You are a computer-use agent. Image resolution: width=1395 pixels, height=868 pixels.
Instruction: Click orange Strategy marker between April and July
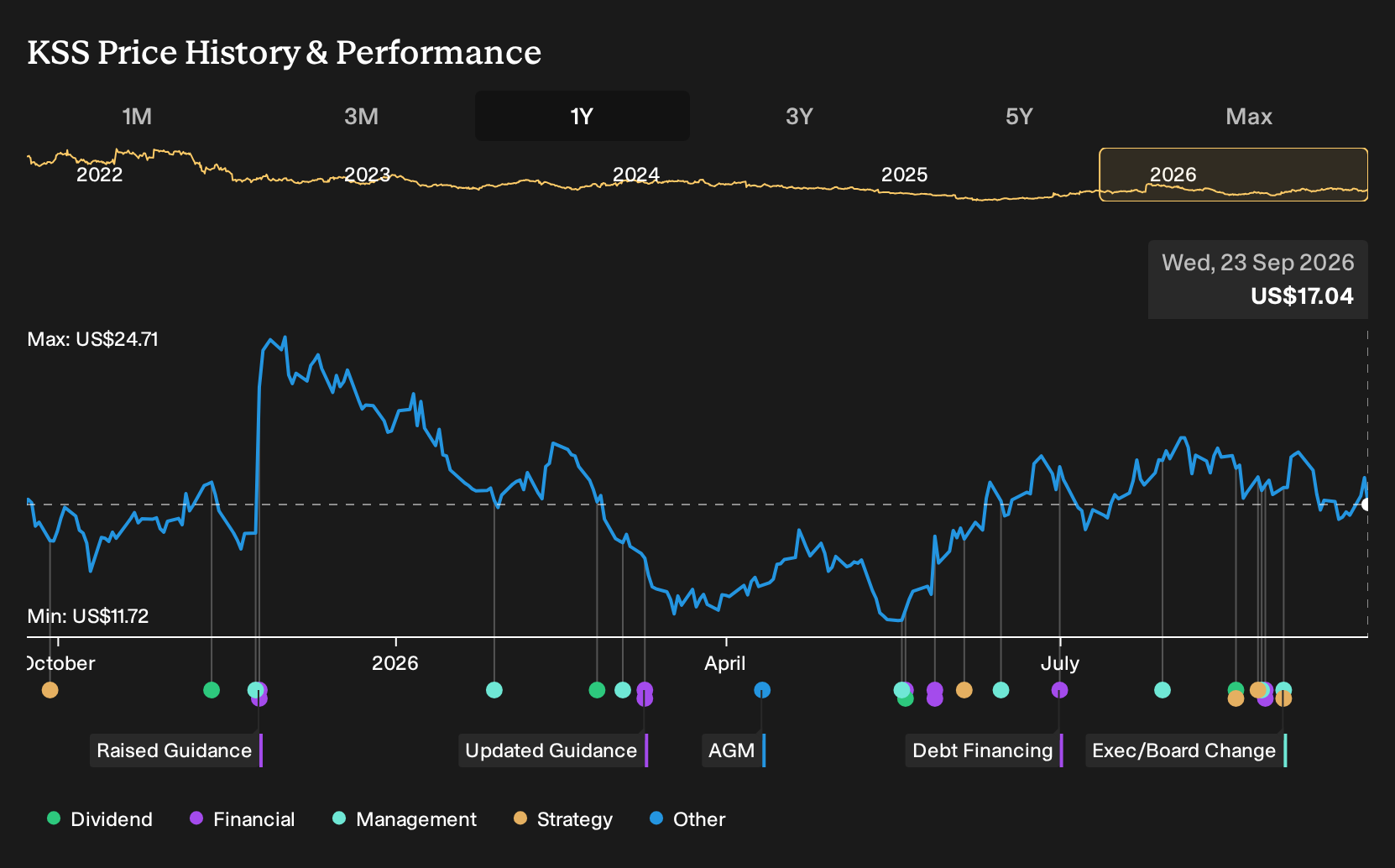pos(964,690)
